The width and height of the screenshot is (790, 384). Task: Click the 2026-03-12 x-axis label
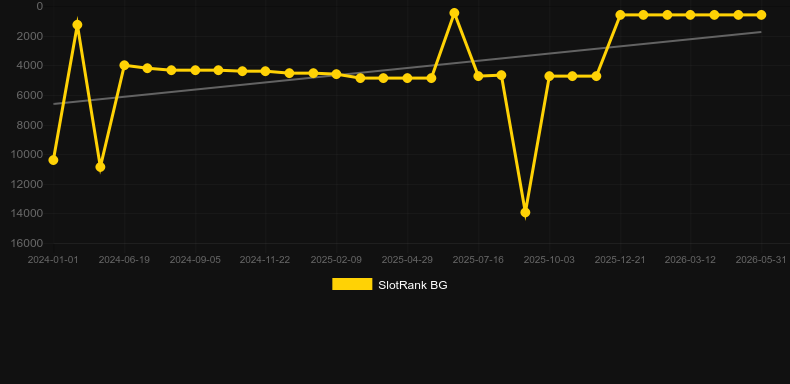690,260
